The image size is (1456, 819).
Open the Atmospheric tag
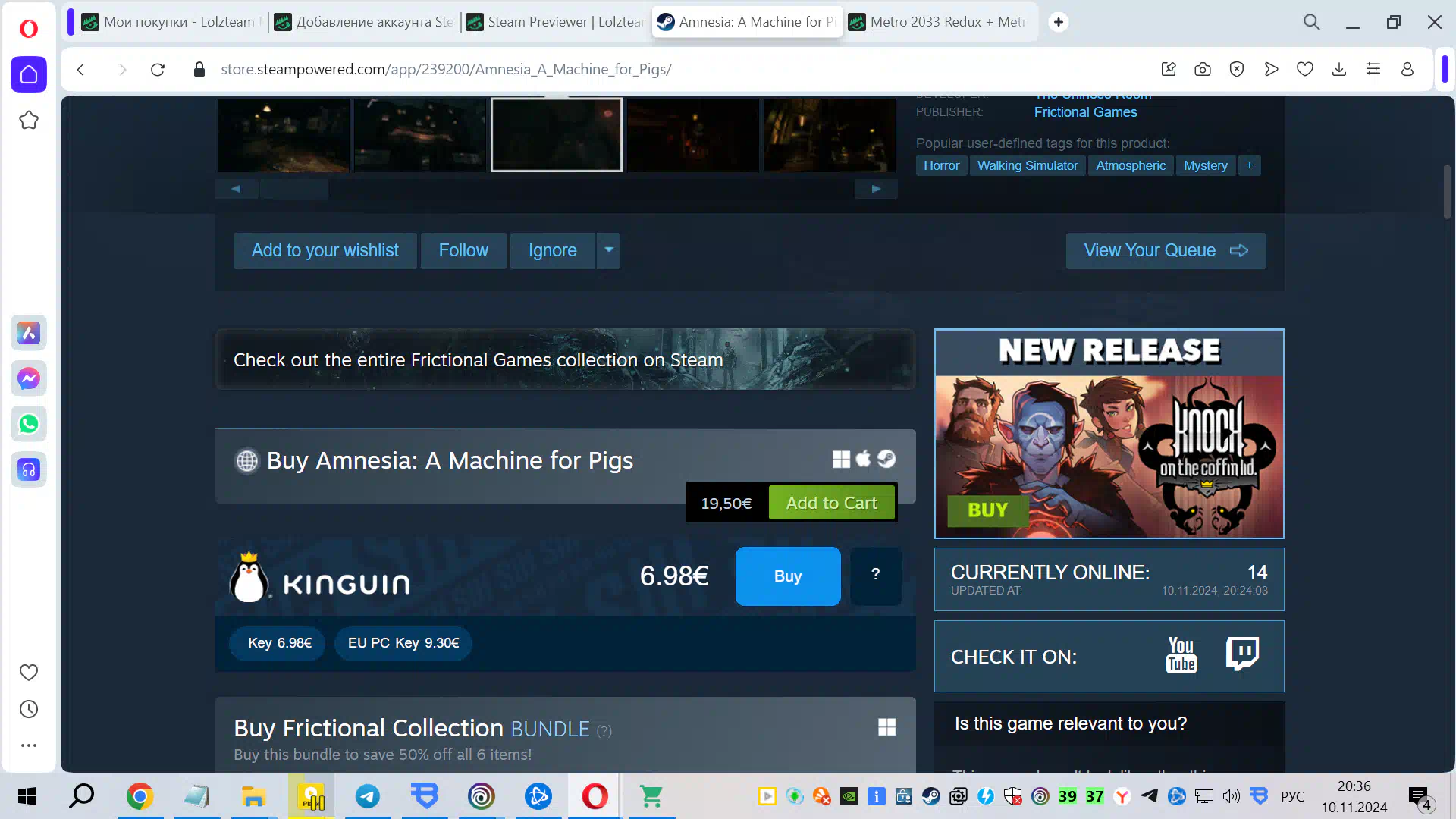click(x=1131, y=165)
